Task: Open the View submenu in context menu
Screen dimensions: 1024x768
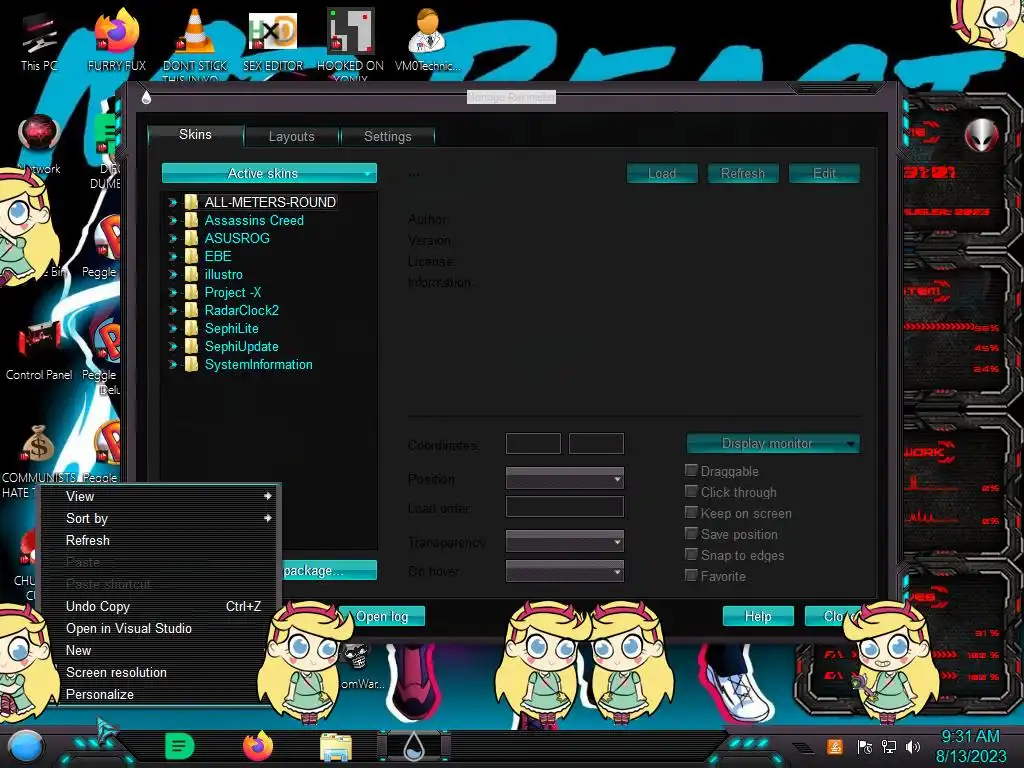Action: pyautogui.click(x=161, y=496)
